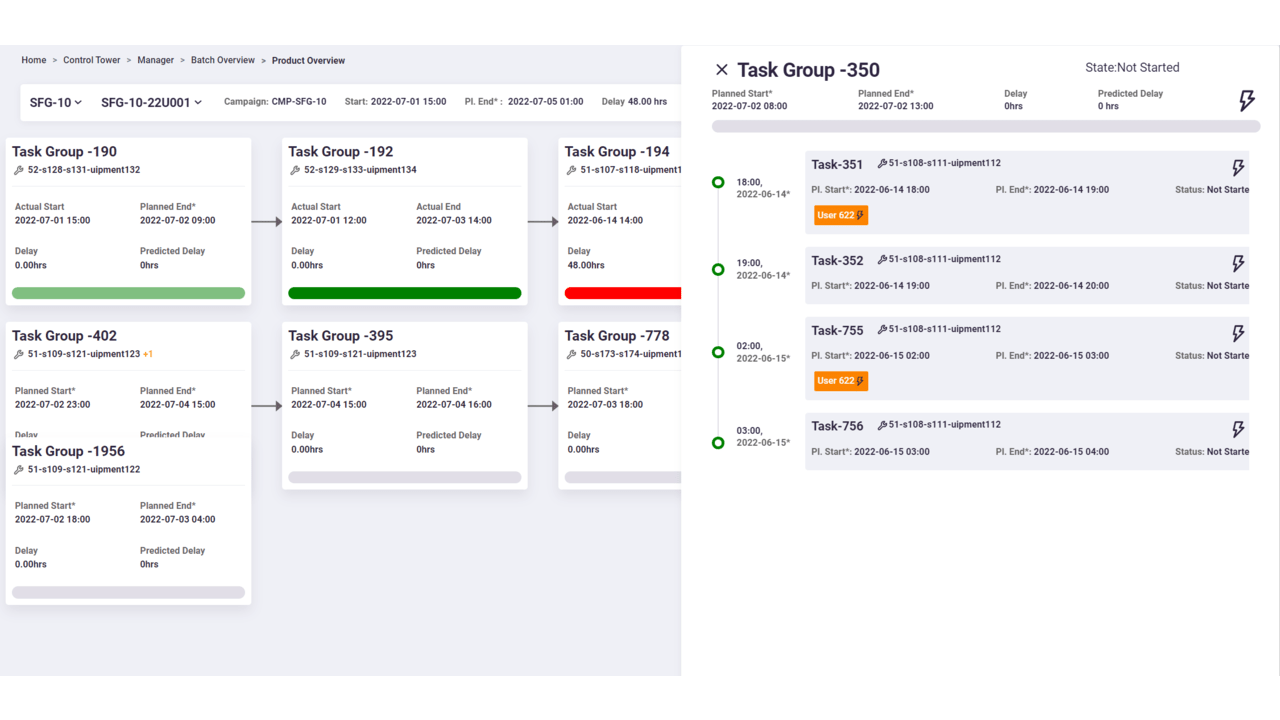1280x720 pixels.
Task: Click the lightning bolt icon on Task-351
Action: 1238,168
